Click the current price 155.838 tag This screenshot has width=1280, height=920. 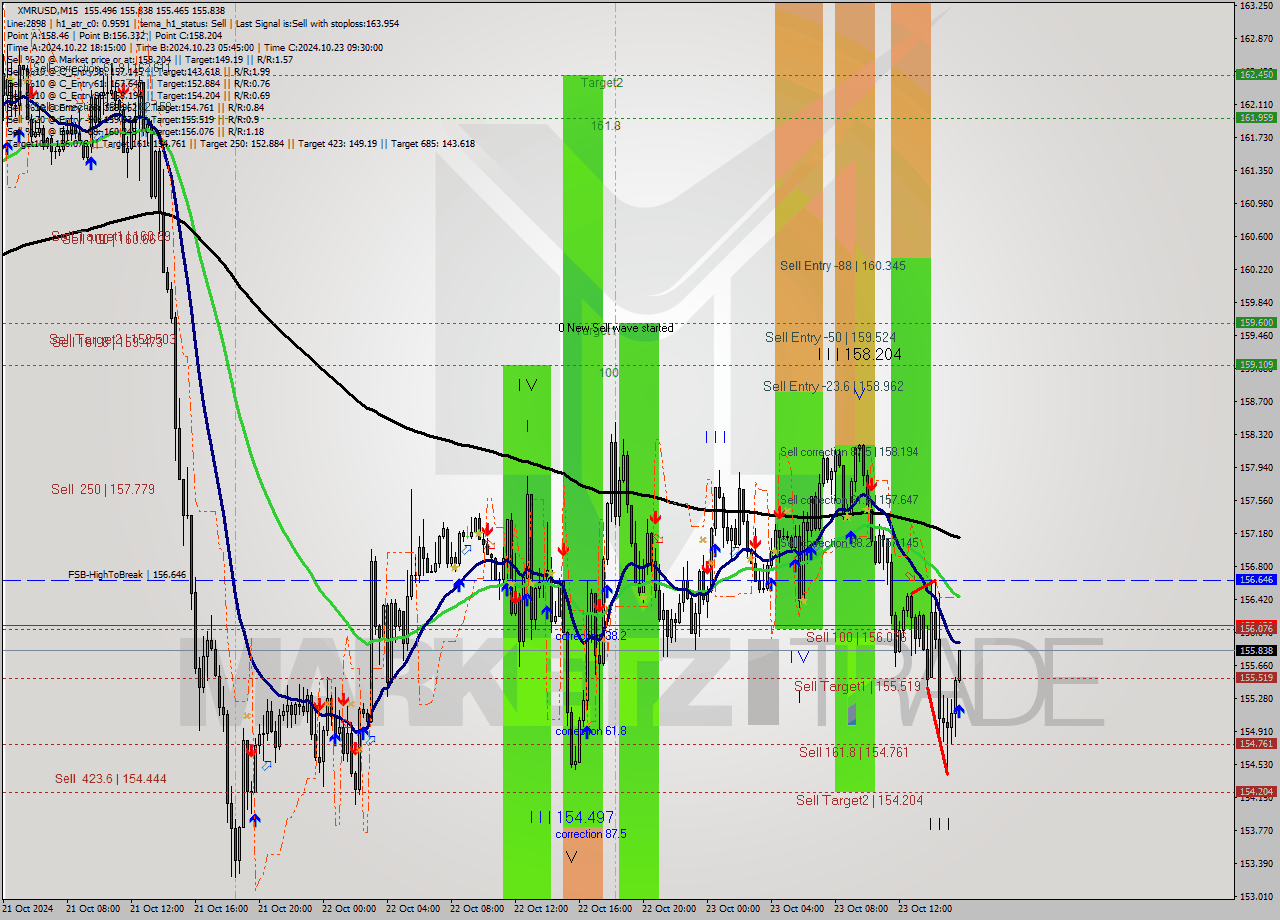point(1255,650)
